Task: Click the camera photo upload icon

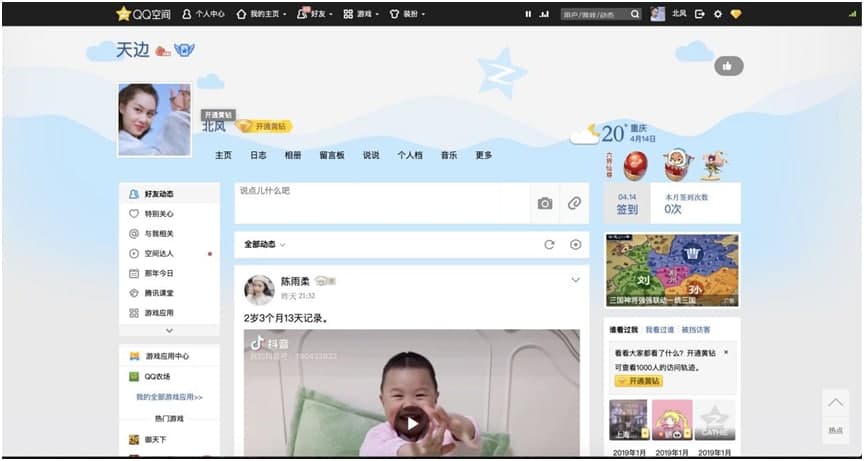Action: [545, 203]
